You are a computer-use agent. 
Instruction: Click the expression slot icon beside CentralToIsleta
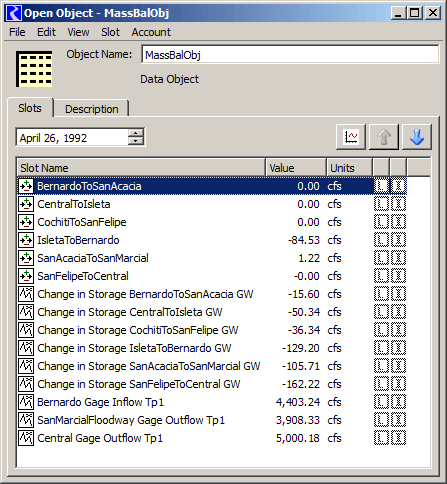pyautogui.click(x=26, y=204)
